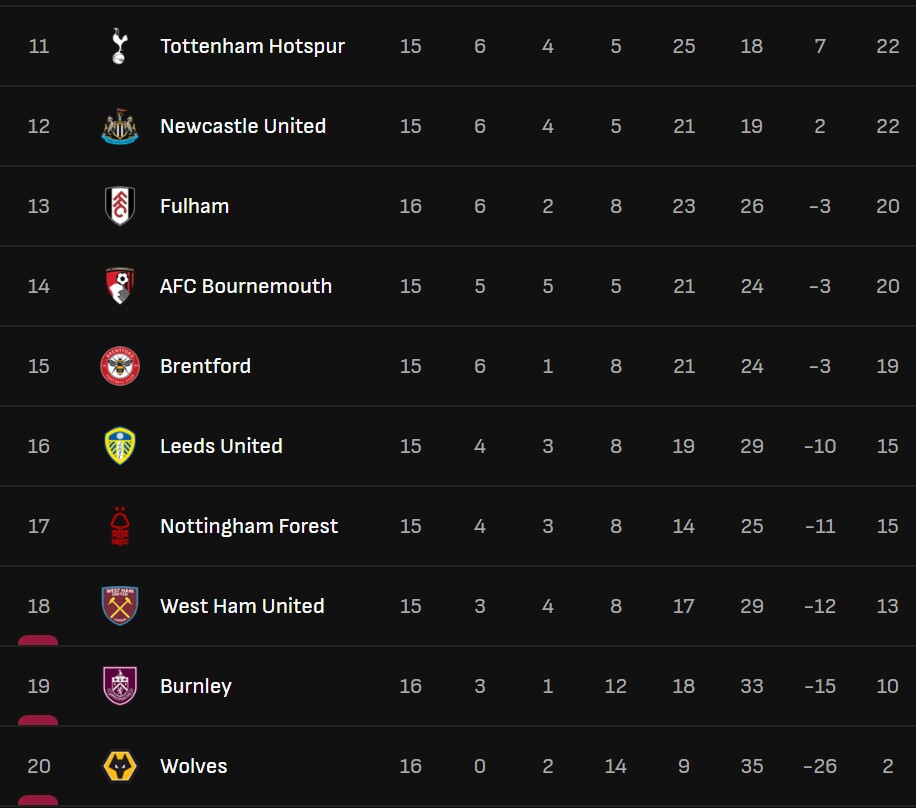Click the Newcastle United team name
Image resolution: width=916 pixels, height=808 pixels.
[x=243, y=126]
